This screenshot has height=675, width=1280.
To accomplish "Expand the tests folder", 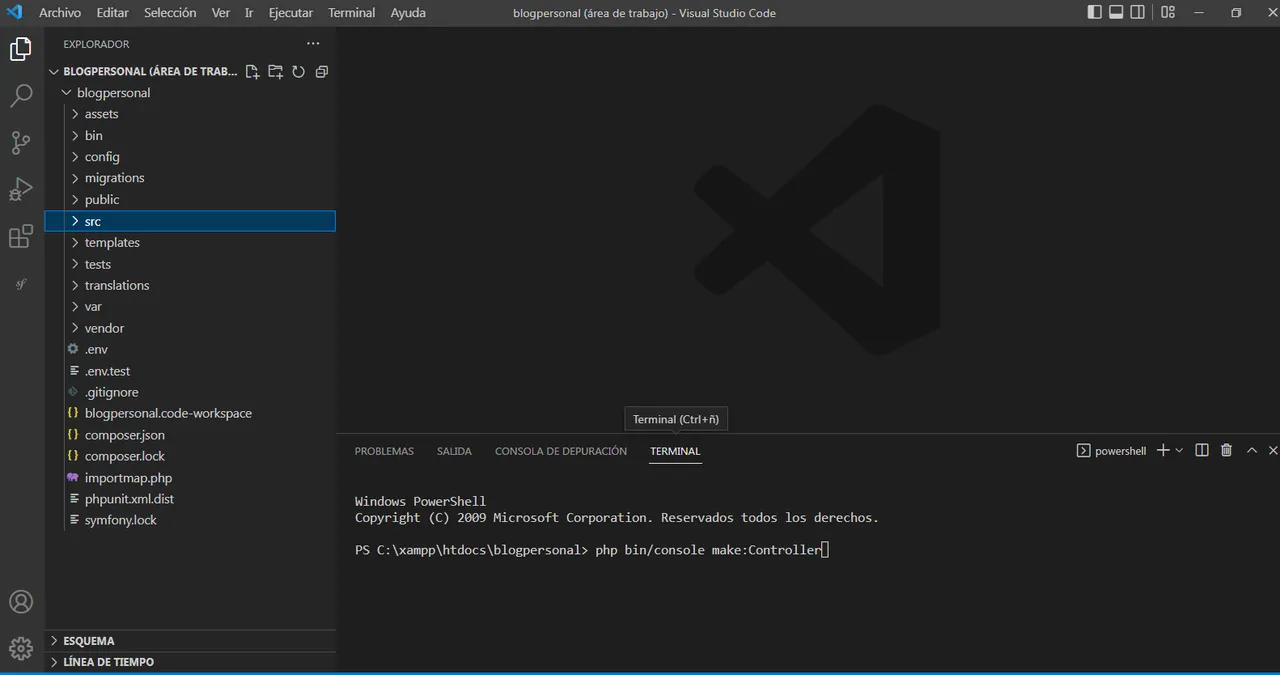I will [75, 264].
